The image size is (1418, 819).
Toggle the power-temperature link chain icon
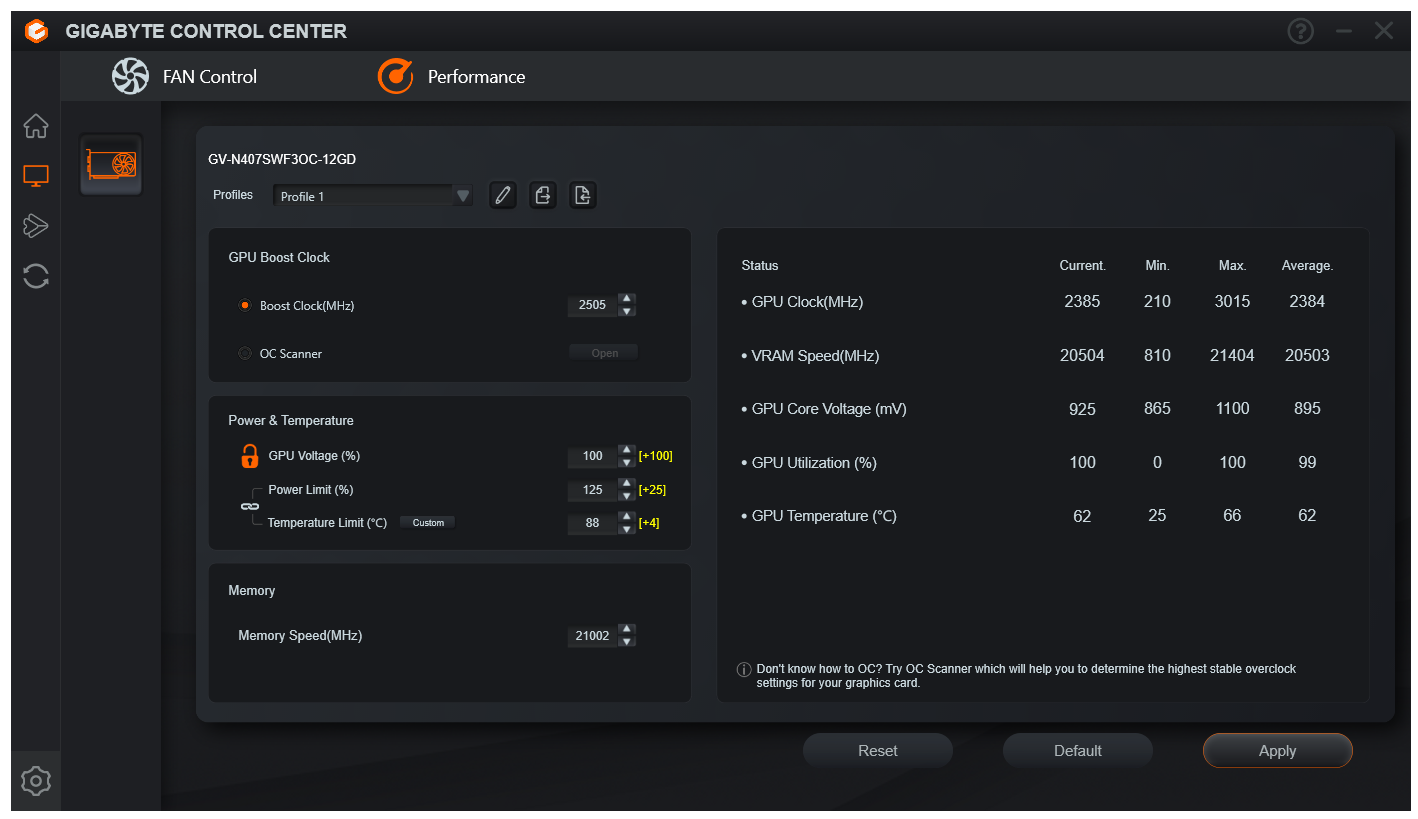[250, 506]
